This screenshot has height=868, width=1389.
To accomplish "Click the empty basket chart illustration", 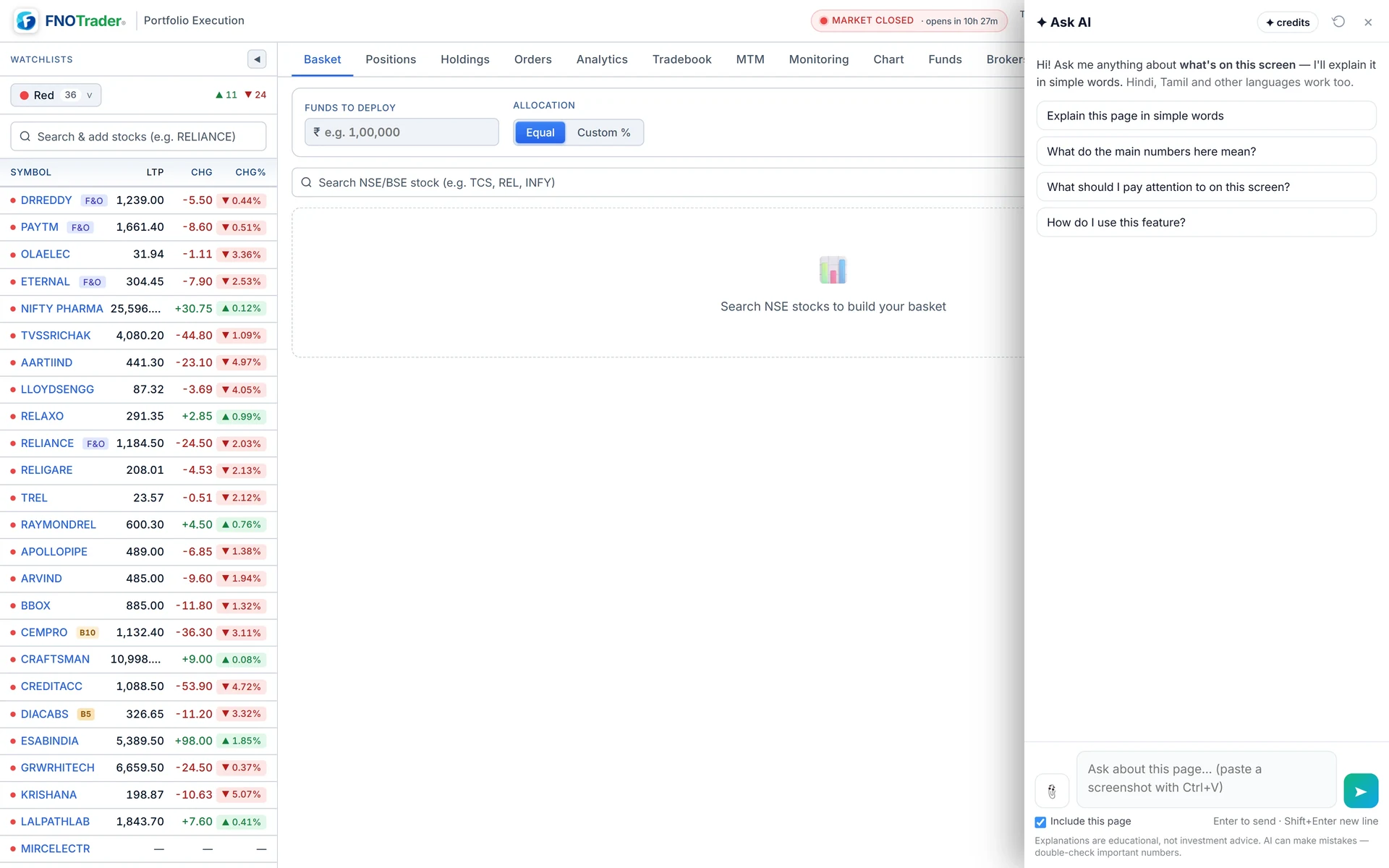I will (x=833, y=270).
